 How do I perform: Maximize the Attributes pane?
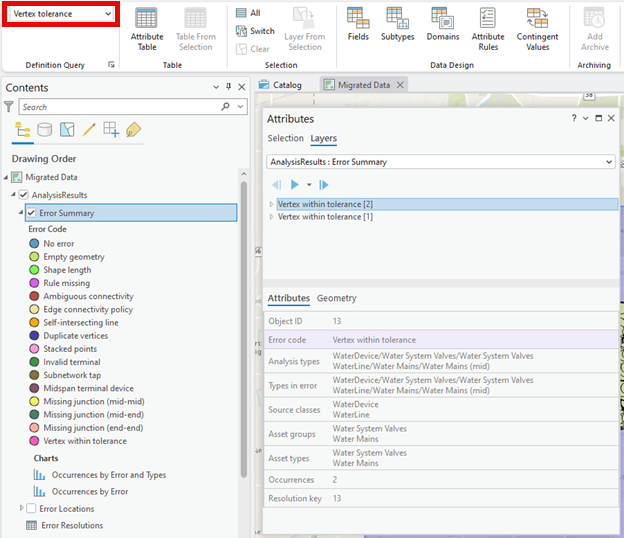click(598, 118)
